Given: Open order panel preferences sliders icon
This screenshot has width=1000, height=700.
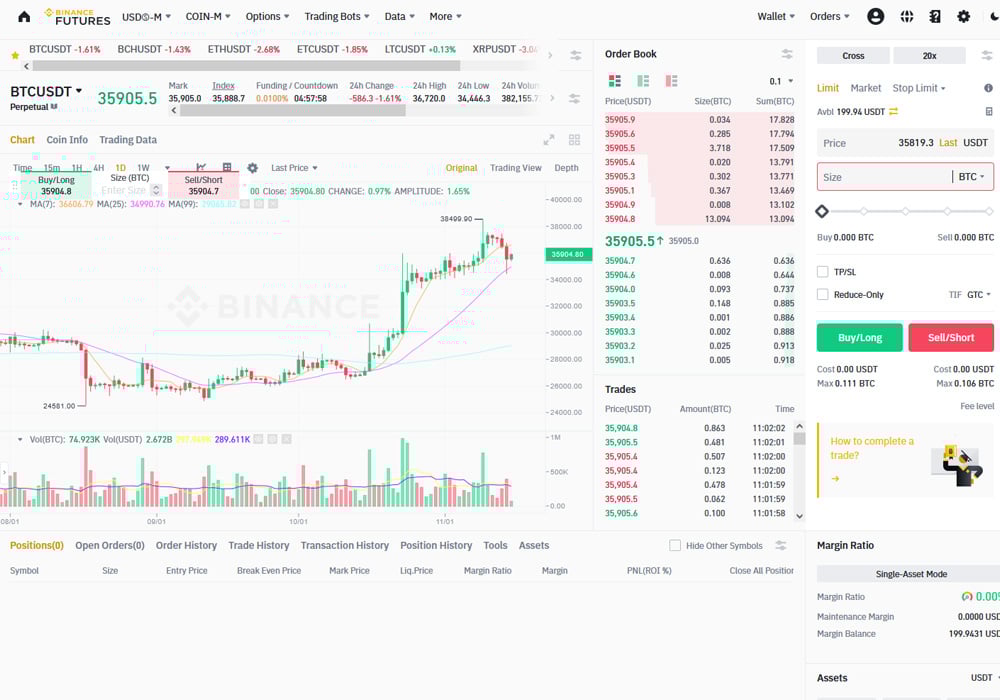Looking at the screenshot, I should (x=987, y=55).
